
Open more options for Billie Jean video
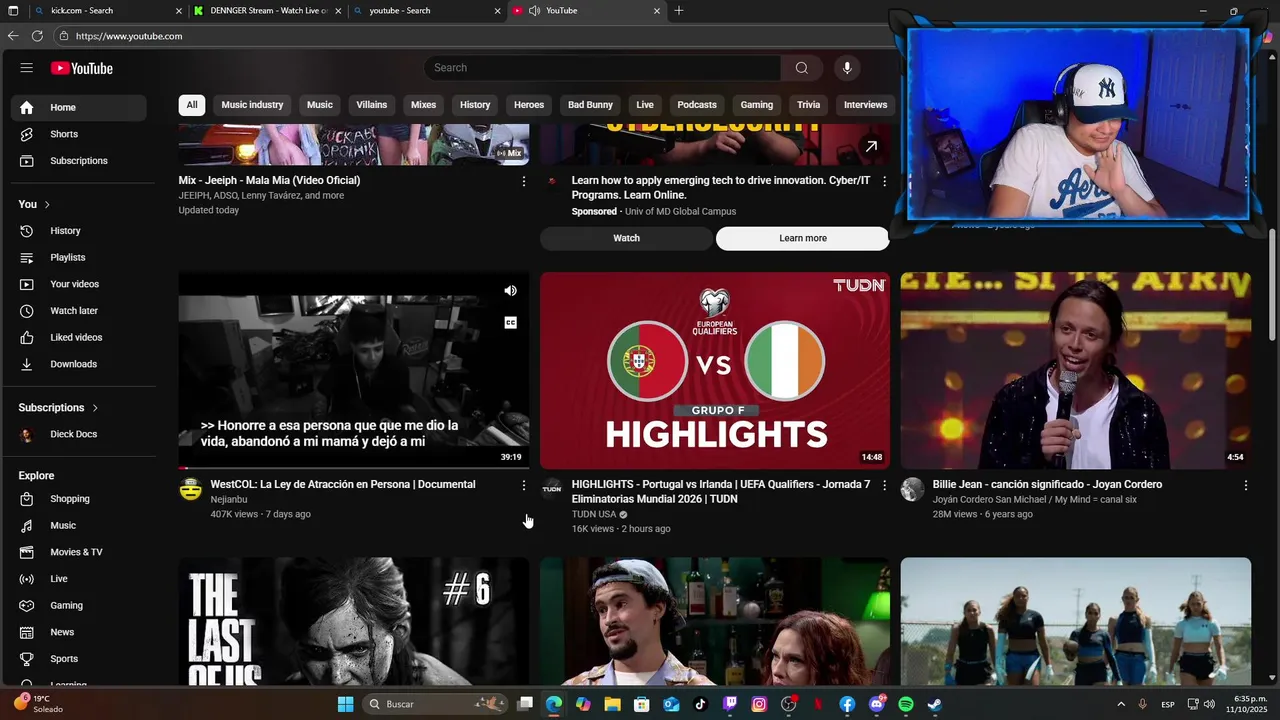1245,485
